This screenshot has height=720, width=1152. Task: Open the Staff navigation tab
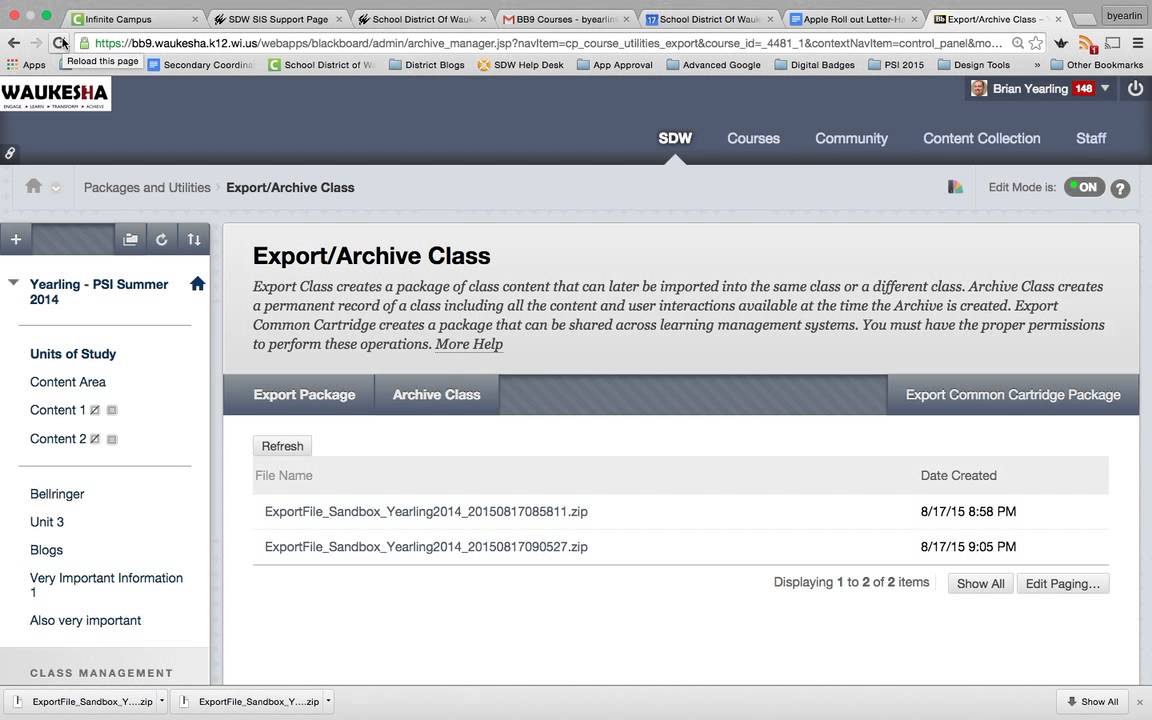click(1091, 138)
